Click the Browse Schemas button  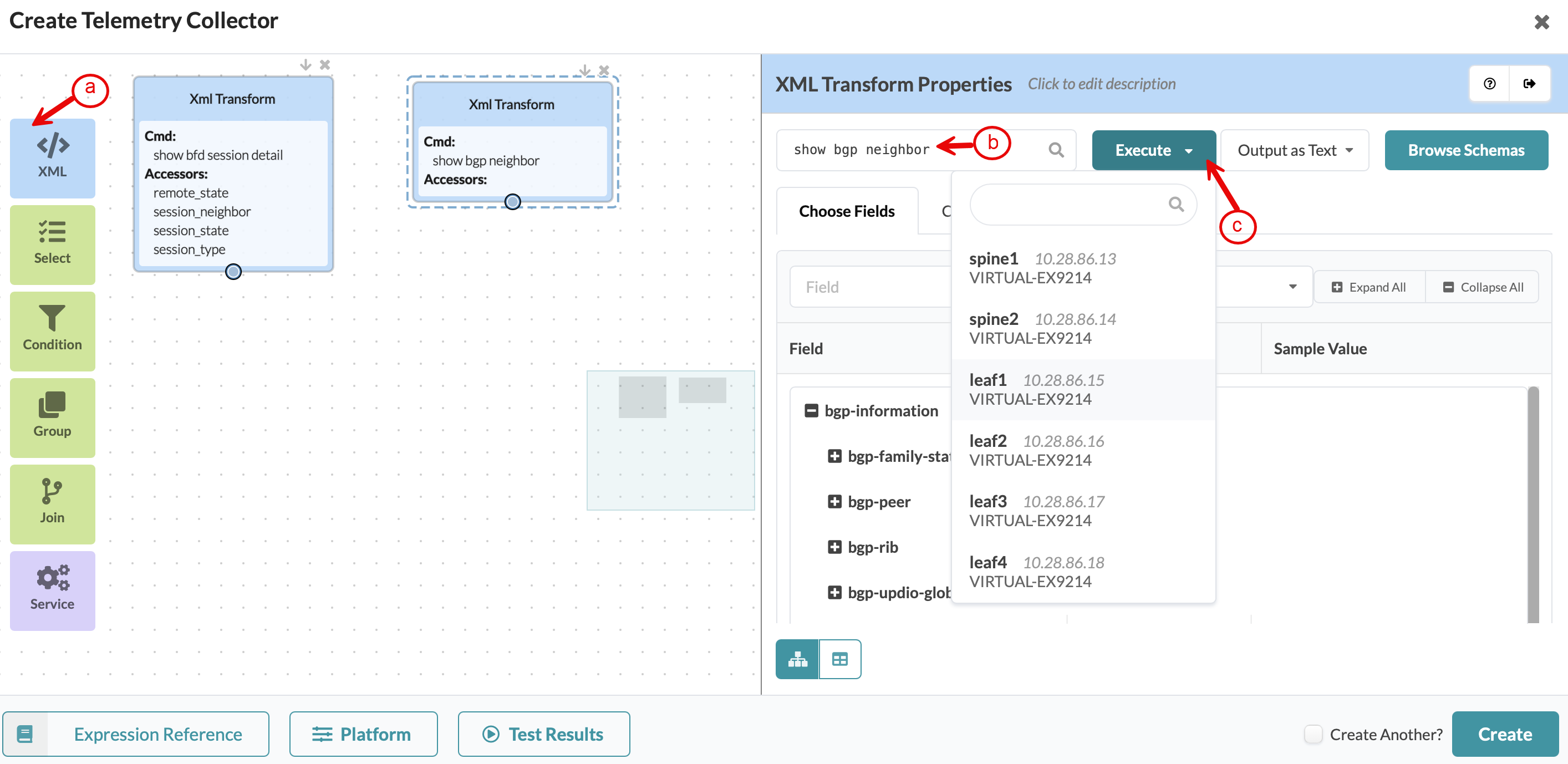[1466, 150]
